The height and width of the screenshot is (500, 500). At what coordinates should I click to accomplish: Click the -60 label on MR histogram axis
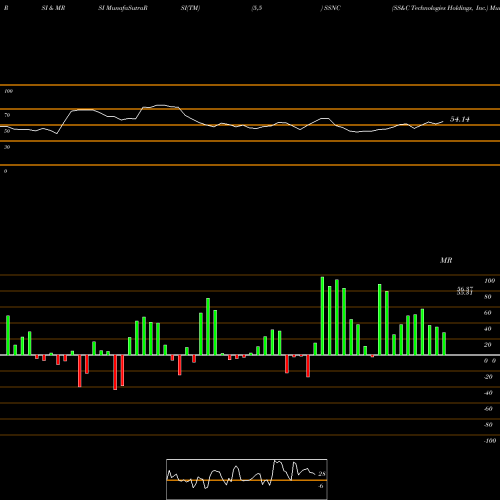click(x=488, y=409)
